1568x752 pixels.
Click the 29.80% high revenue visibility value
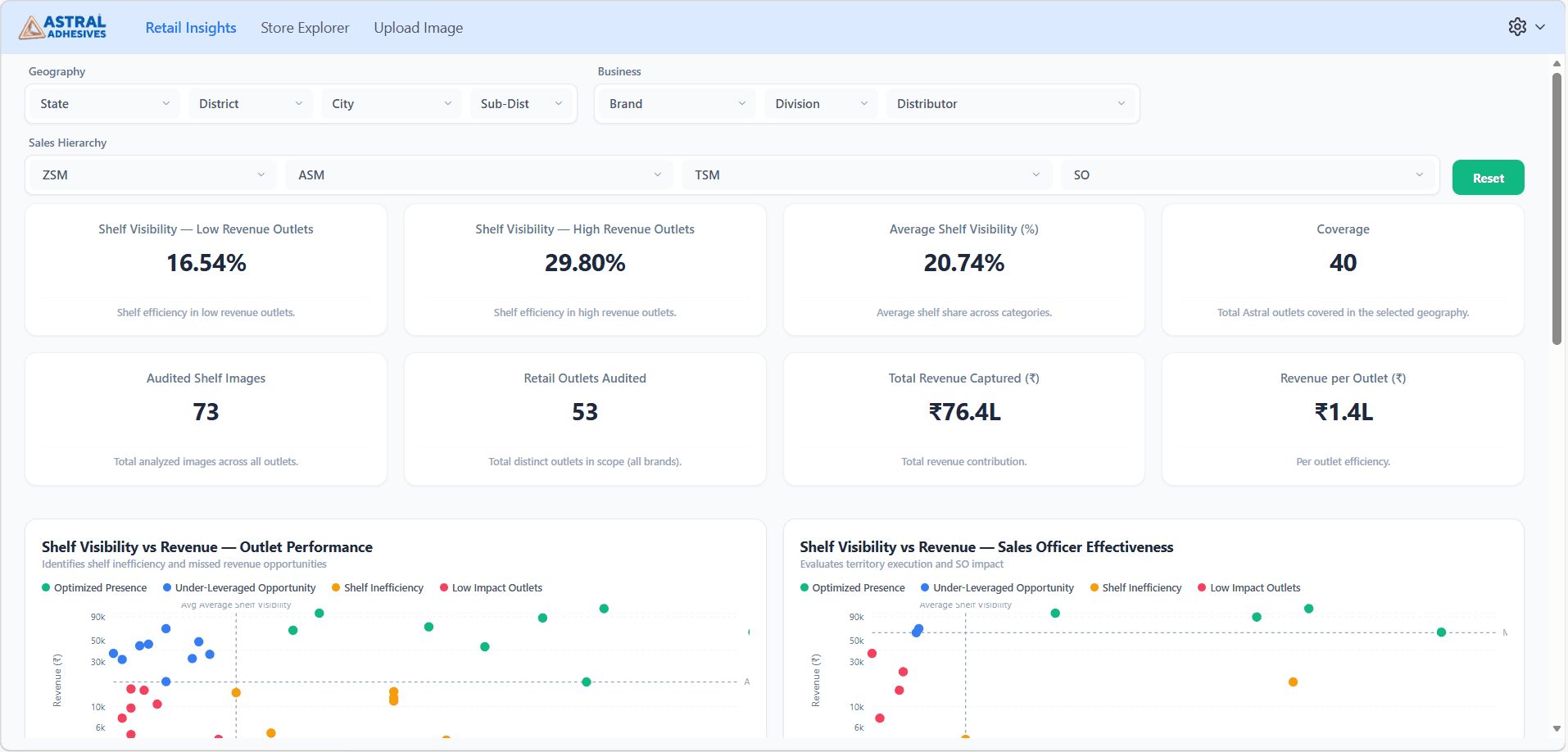[585, 263]
